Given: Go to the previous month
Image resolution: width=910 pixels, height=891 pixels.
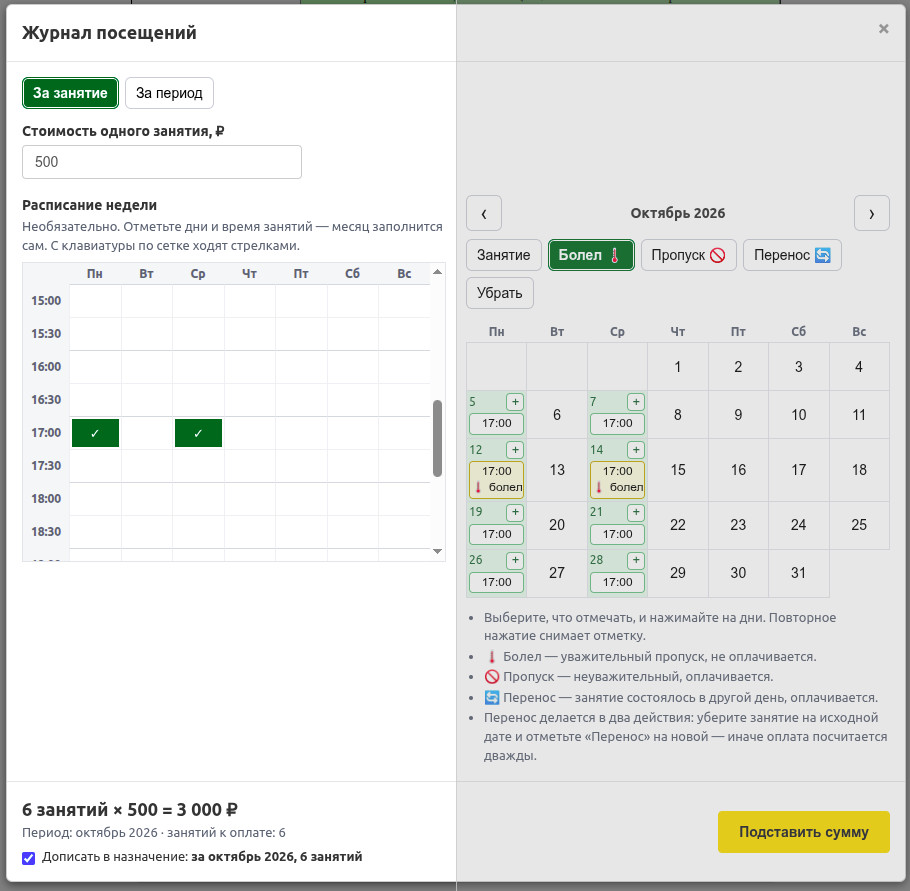Looking at the screenshot, I should click(484, 214).
